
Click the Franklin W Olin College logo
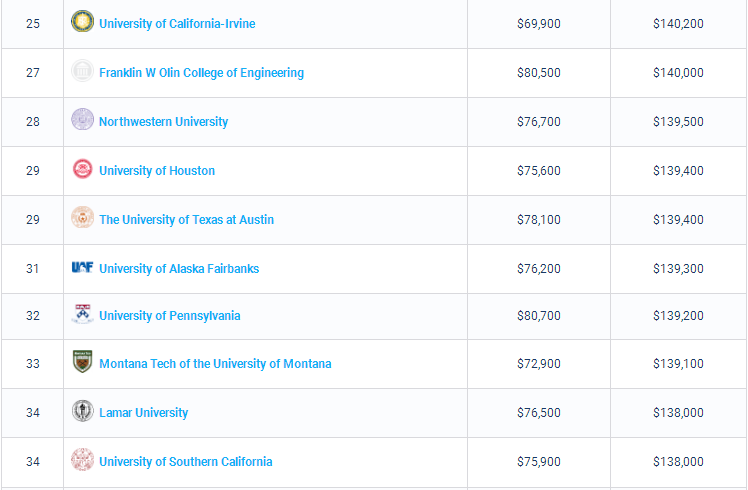pyautogui.click(x=82, y=72)
